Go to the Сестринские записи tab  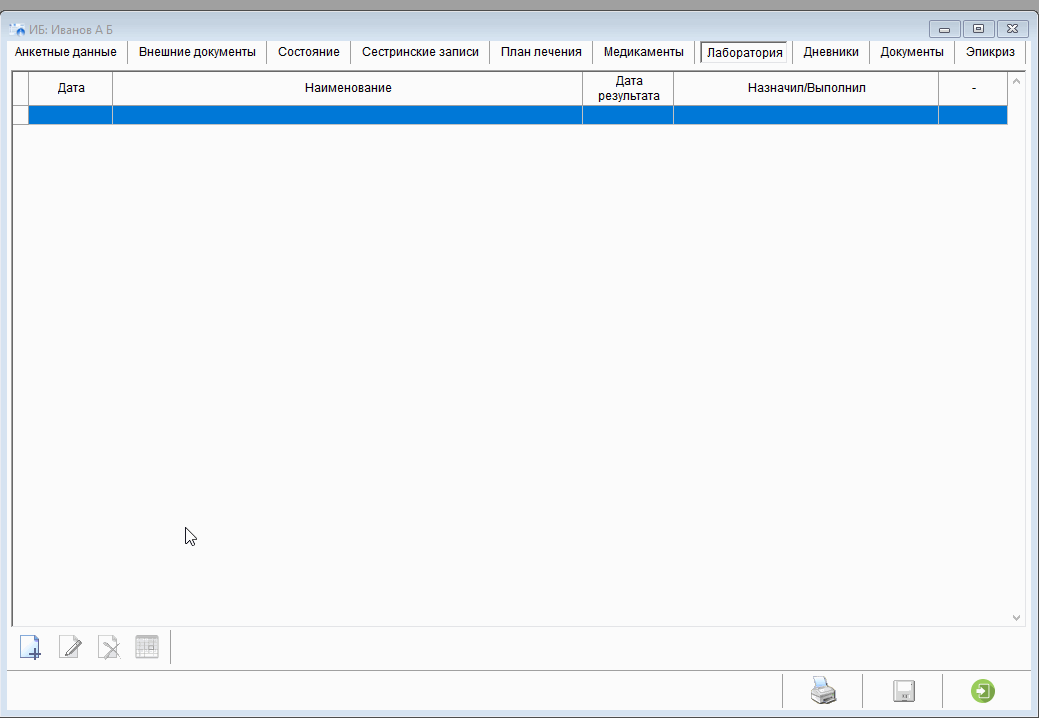click(x=420, y=52)
